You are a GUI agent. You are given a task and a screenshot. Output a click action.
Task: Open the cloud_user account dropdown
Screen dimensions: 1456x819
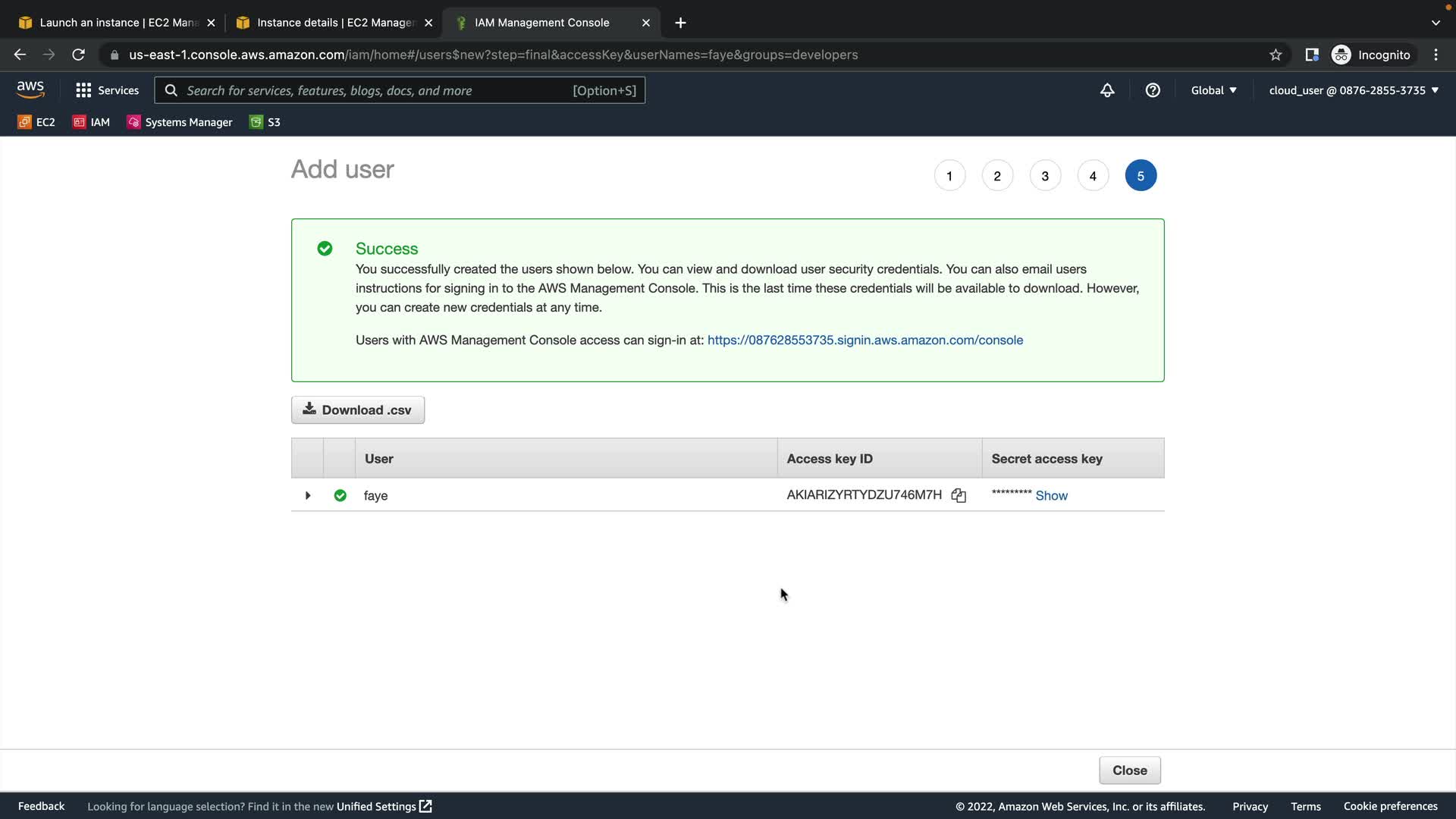(1354, 90)
